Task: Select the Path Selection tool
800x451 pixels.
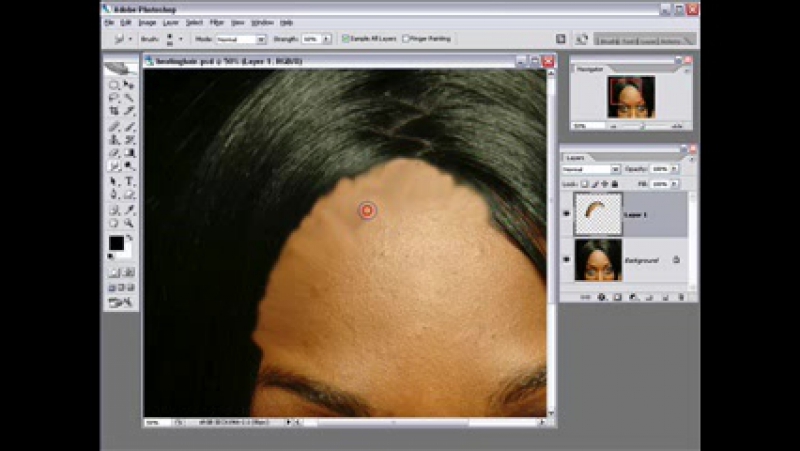Action: [x=114, y=182]
